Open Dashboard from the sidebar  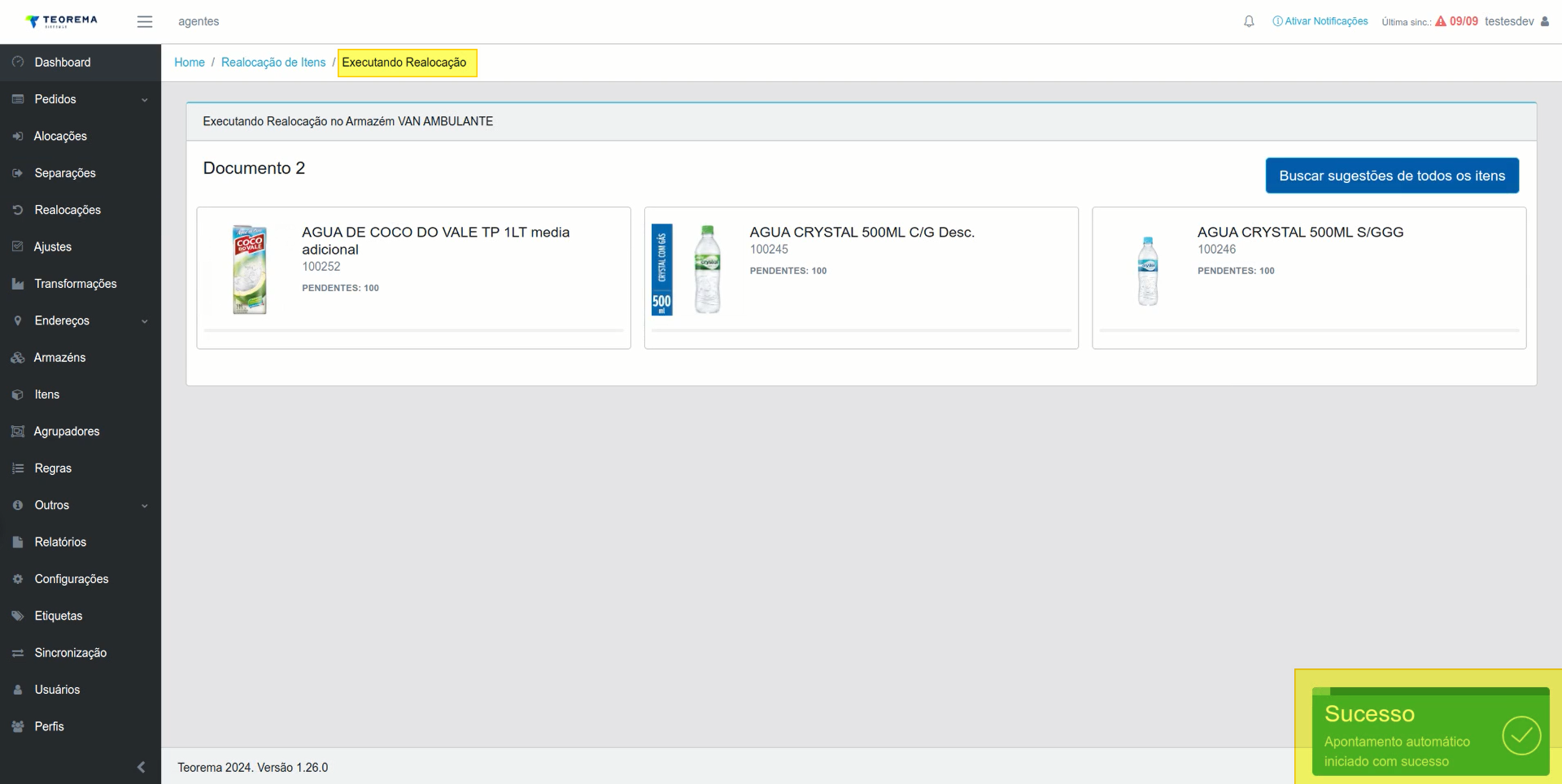(x=81, y=62)
